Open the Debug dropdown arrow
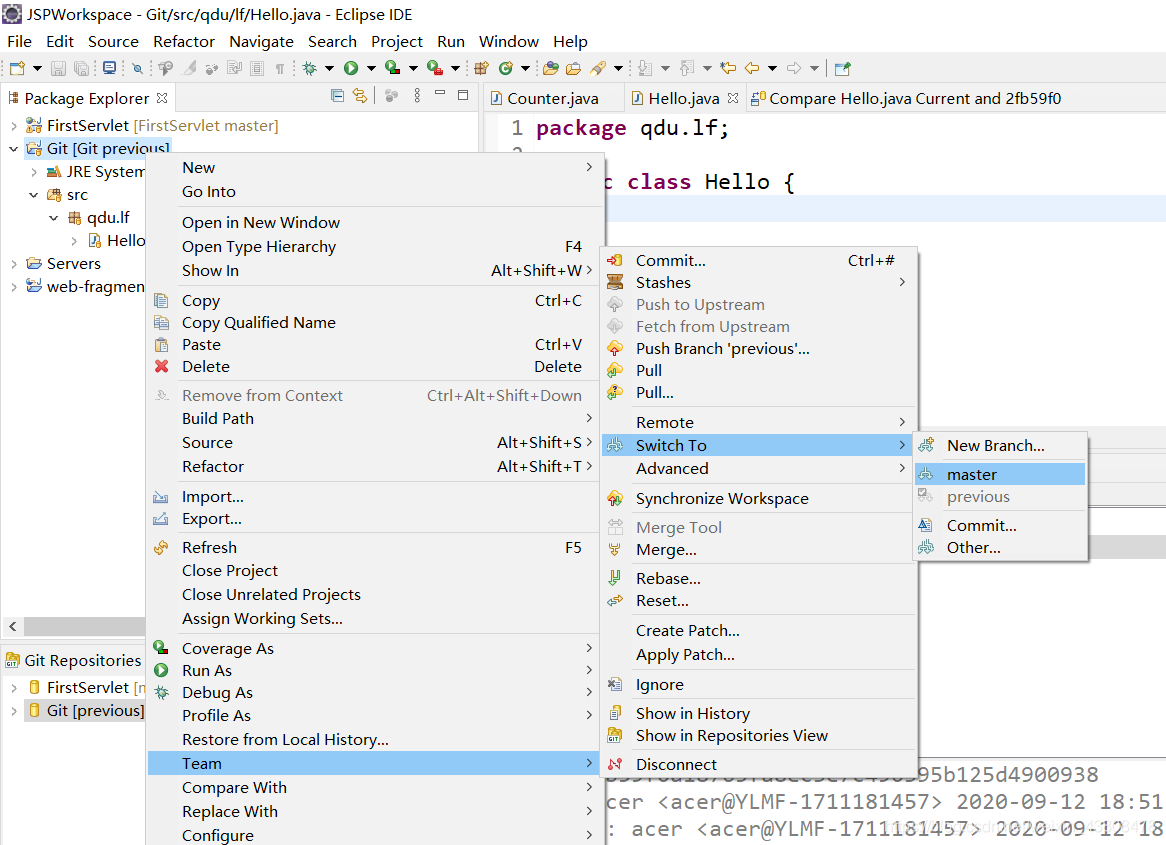 [x=329, y=68]
